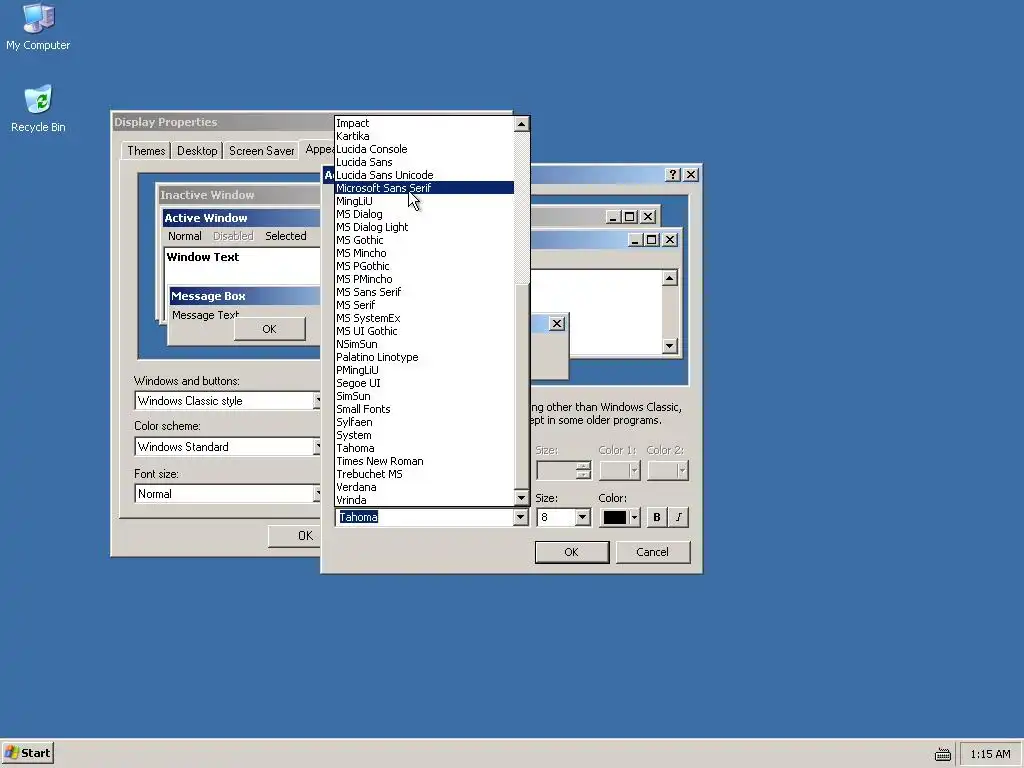Choose Times New Roman font
This screenshot has width=1024, height=768.
pyautogui.click(x=424, y=461)
